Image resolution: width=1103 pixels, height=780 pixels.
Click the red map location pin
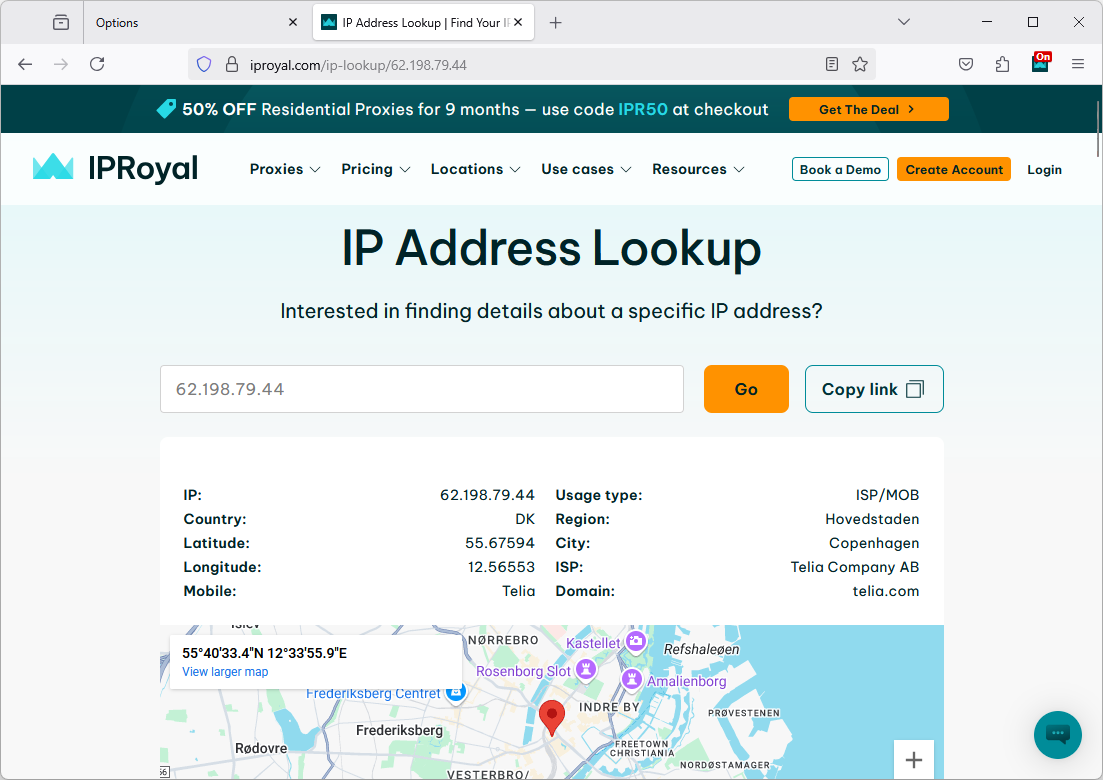pos(552,718)
